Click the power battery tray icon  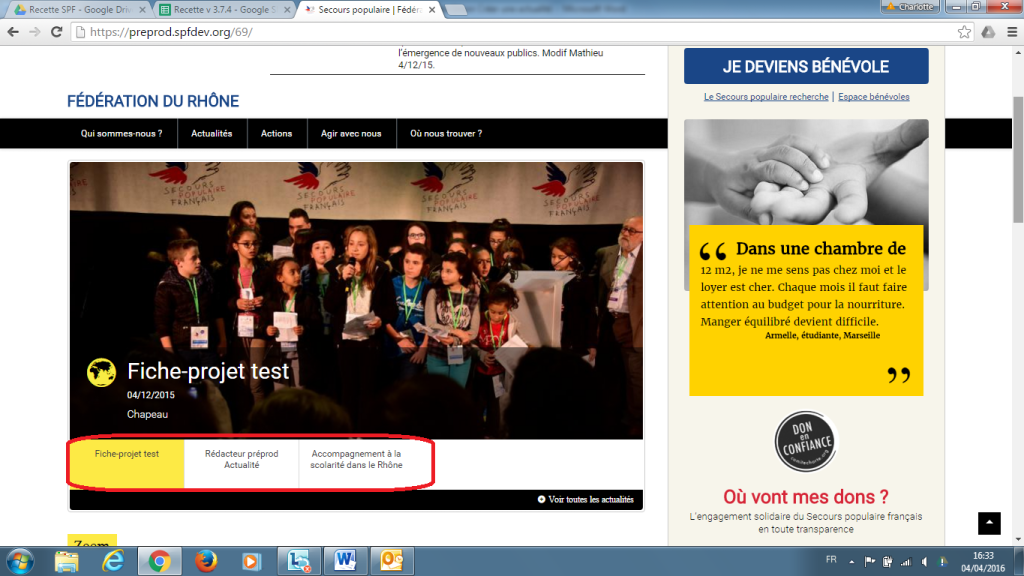tap(887, 562)
